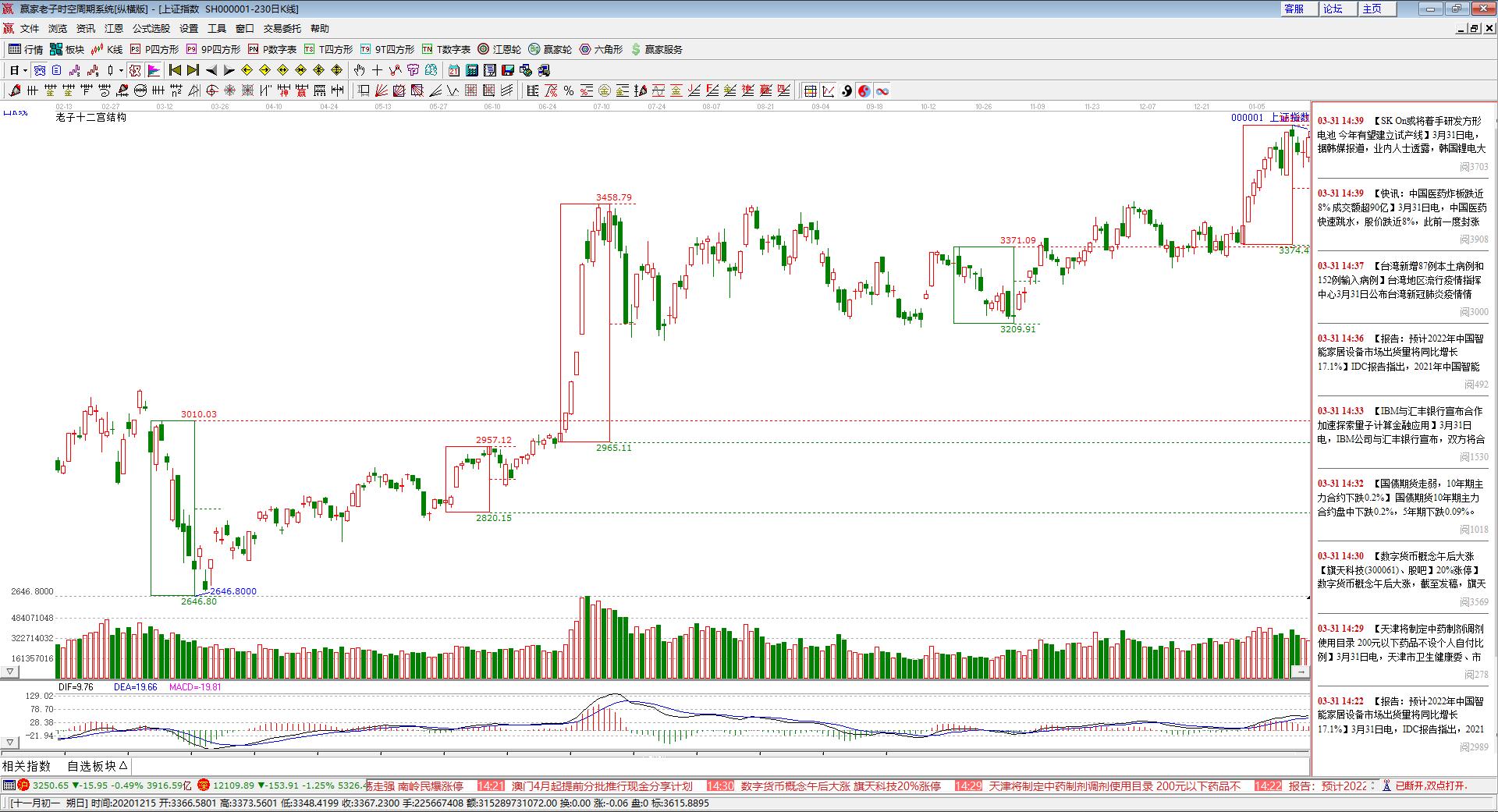The height and width of the screenshot is (812, 1498).
Task: Open the 日 period dropdown arrow
Action: (x=25, y=70)
